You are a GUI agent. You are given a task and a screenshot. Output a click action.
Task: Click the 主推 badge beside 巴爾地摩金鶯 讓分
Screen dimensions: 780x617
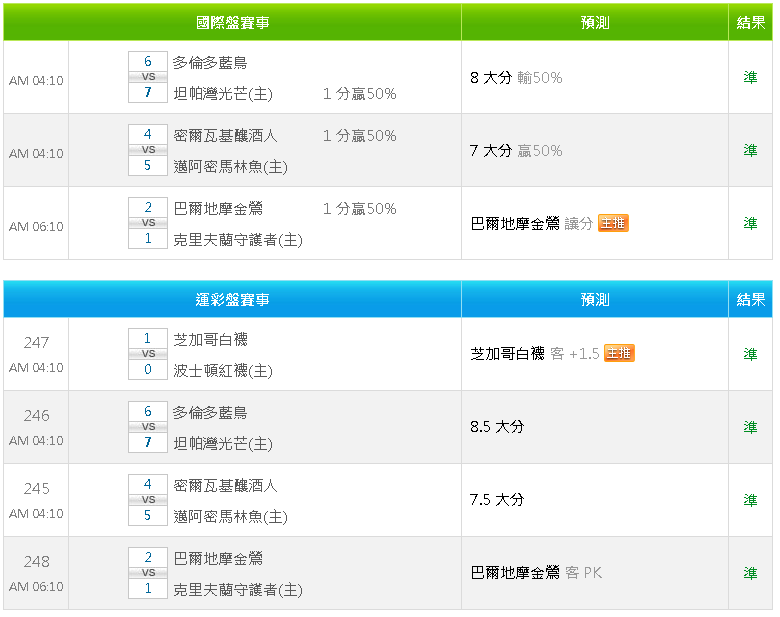pos(613,223)
